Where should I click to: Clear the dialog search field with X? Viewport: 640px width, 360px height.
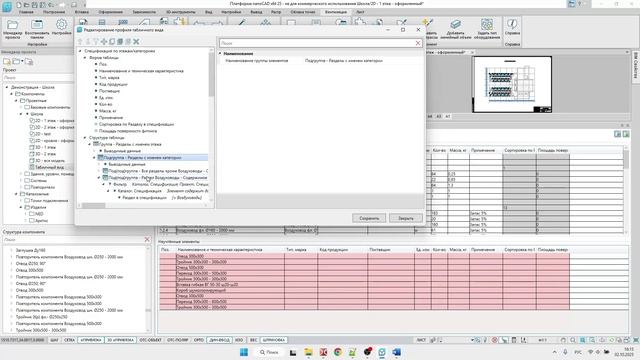click(418, 43)
